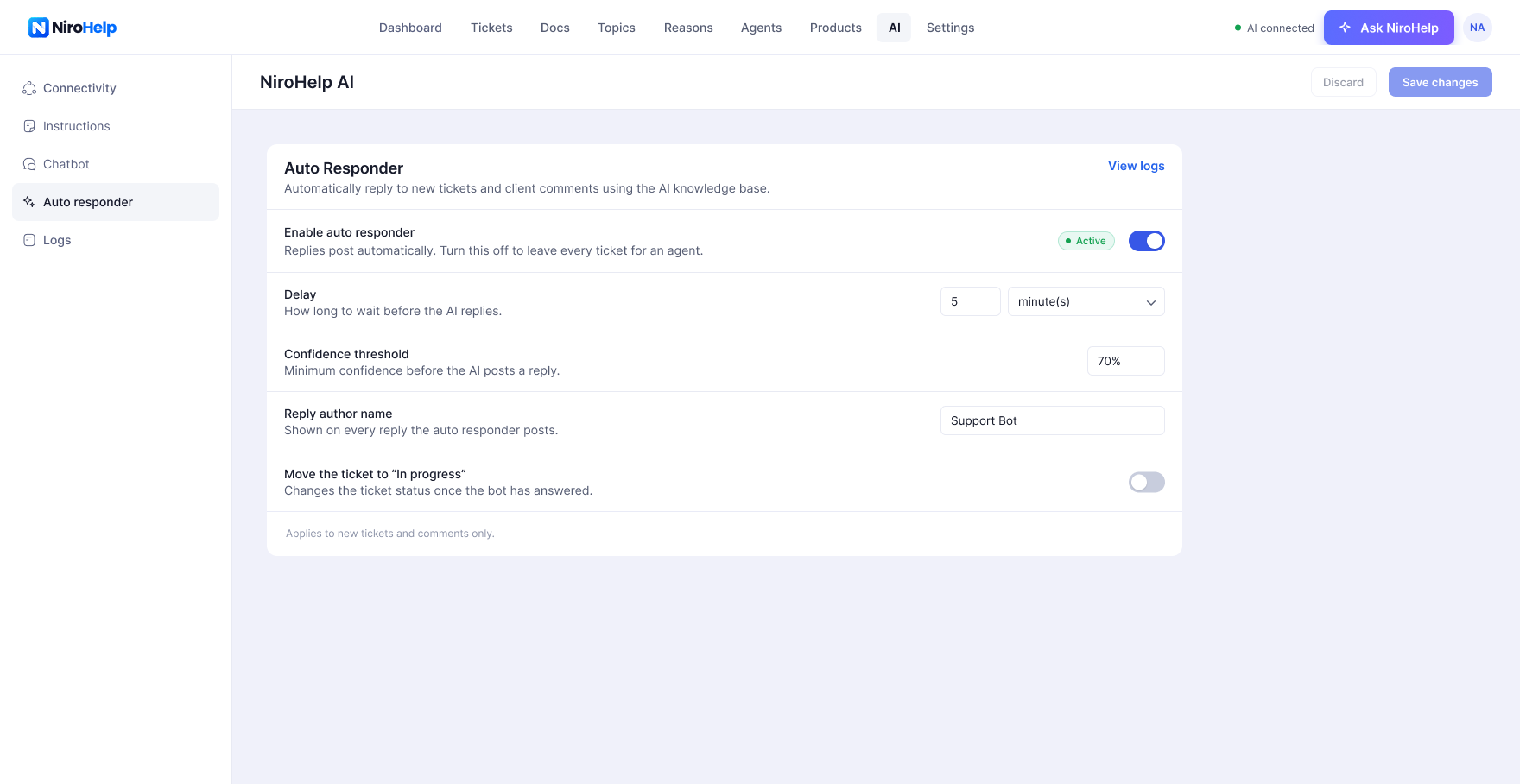
Task: Open Instructions in the sidebar
Action: [x=116, y=126]
